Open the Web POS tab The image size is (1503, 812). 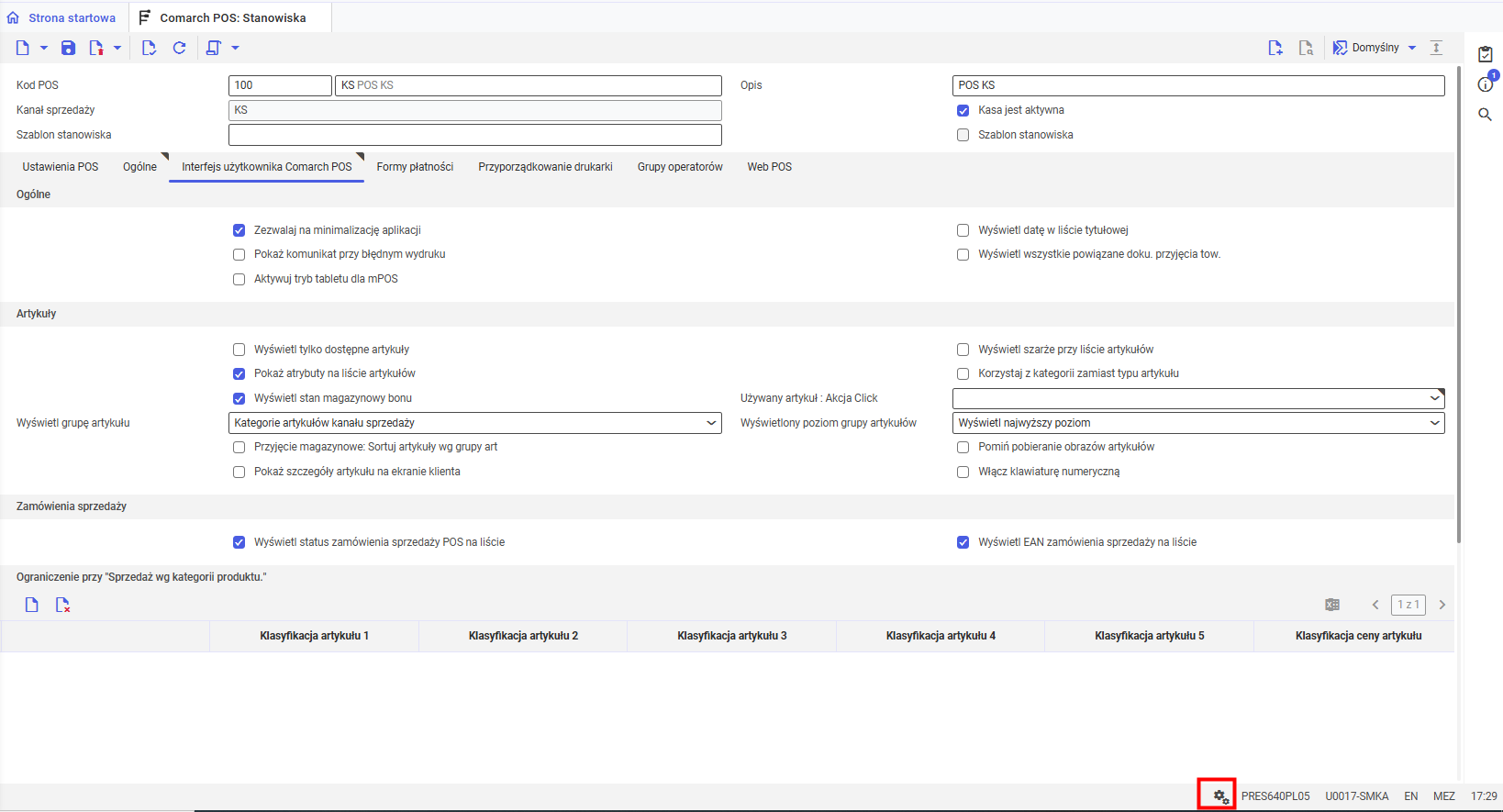tap(769, 167)
